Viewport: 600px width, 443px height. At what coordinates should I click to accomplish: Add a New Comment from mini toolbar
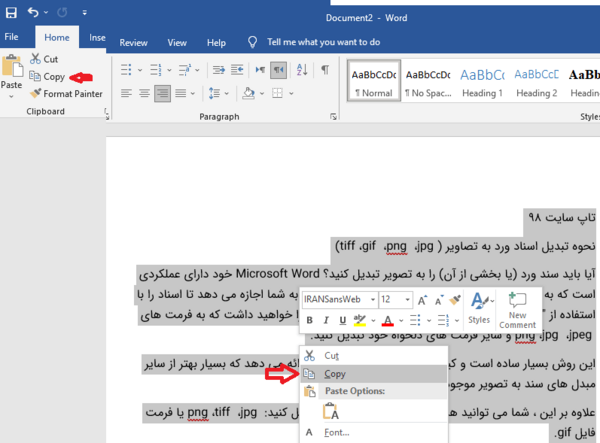point(517,310)
